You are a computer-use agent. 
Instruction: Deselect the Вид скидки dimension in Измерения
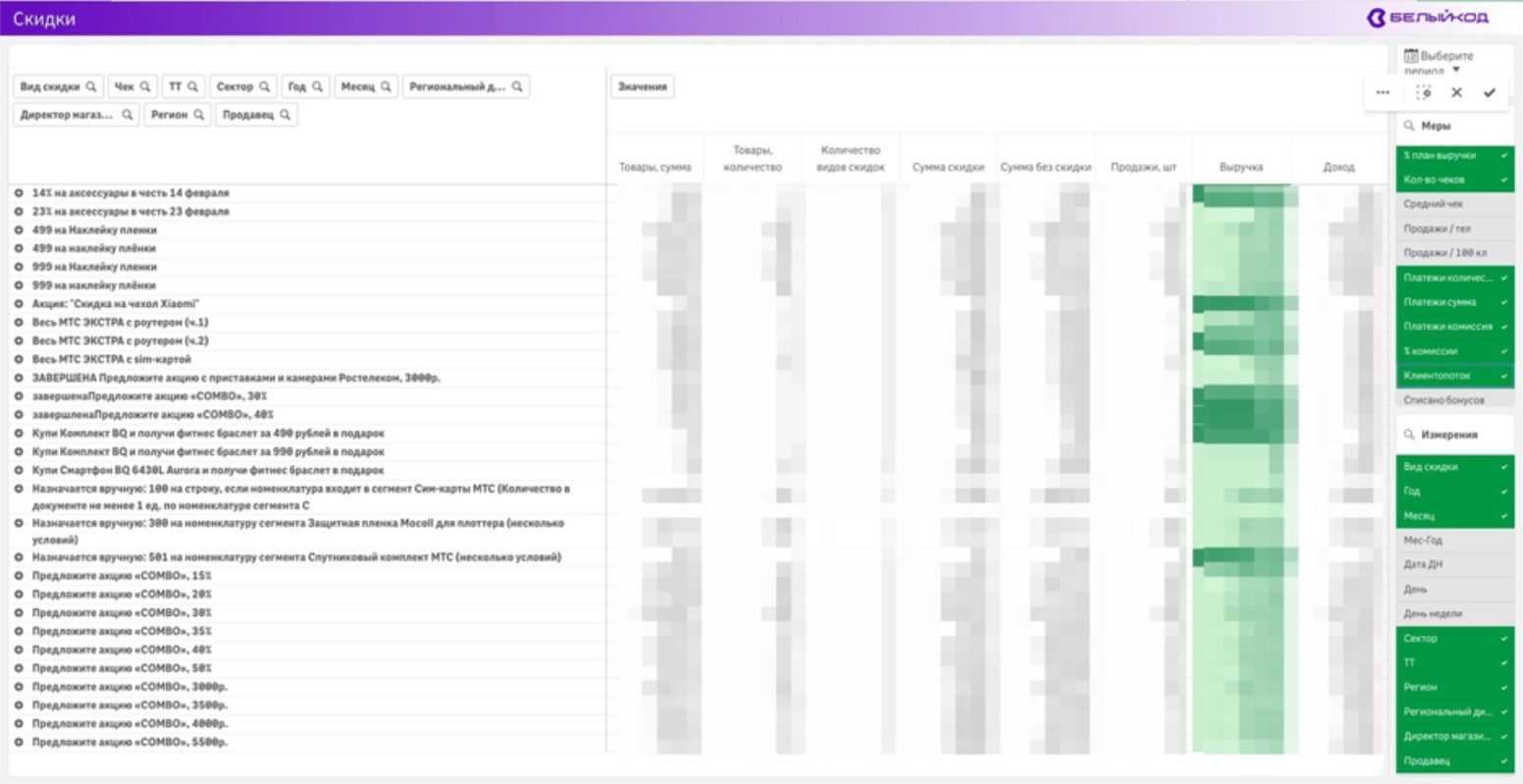click(1455, 467)
